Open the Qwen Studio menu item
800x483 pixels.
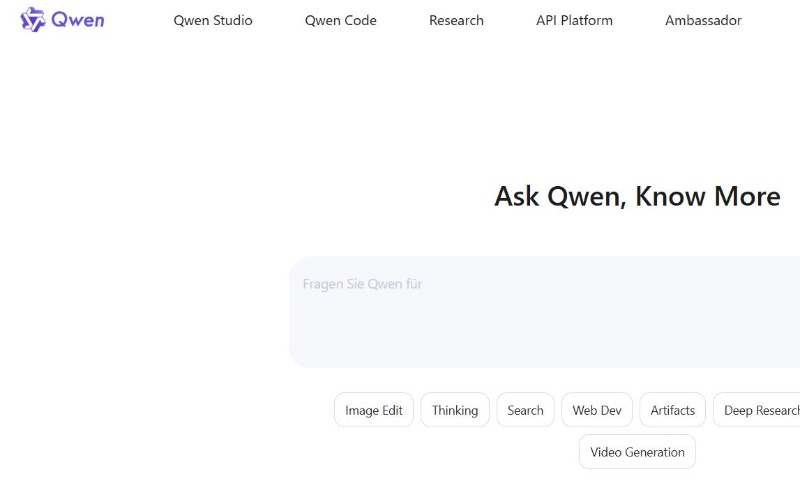[213, 20]
